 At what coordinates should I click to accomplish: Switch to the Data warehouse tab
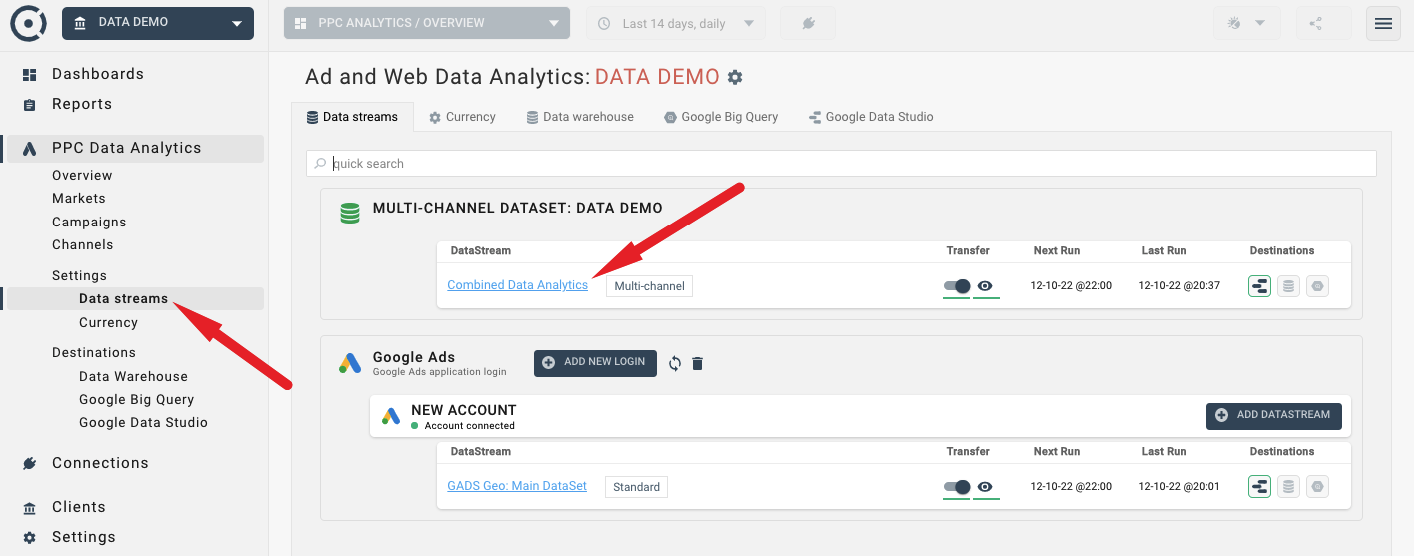[x=580, y=117]
